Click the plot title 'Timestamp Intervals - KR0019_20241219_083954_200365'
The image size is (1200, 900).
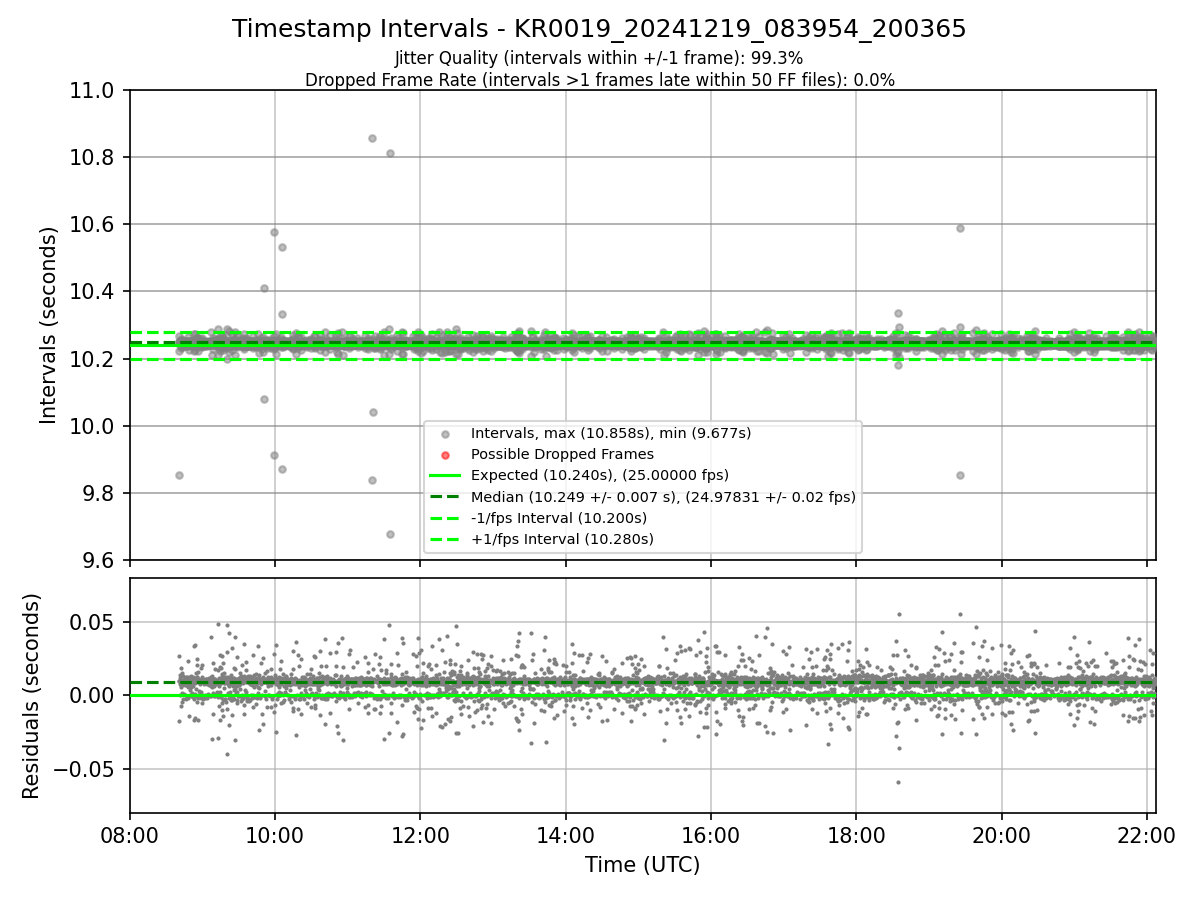point(599,29)
